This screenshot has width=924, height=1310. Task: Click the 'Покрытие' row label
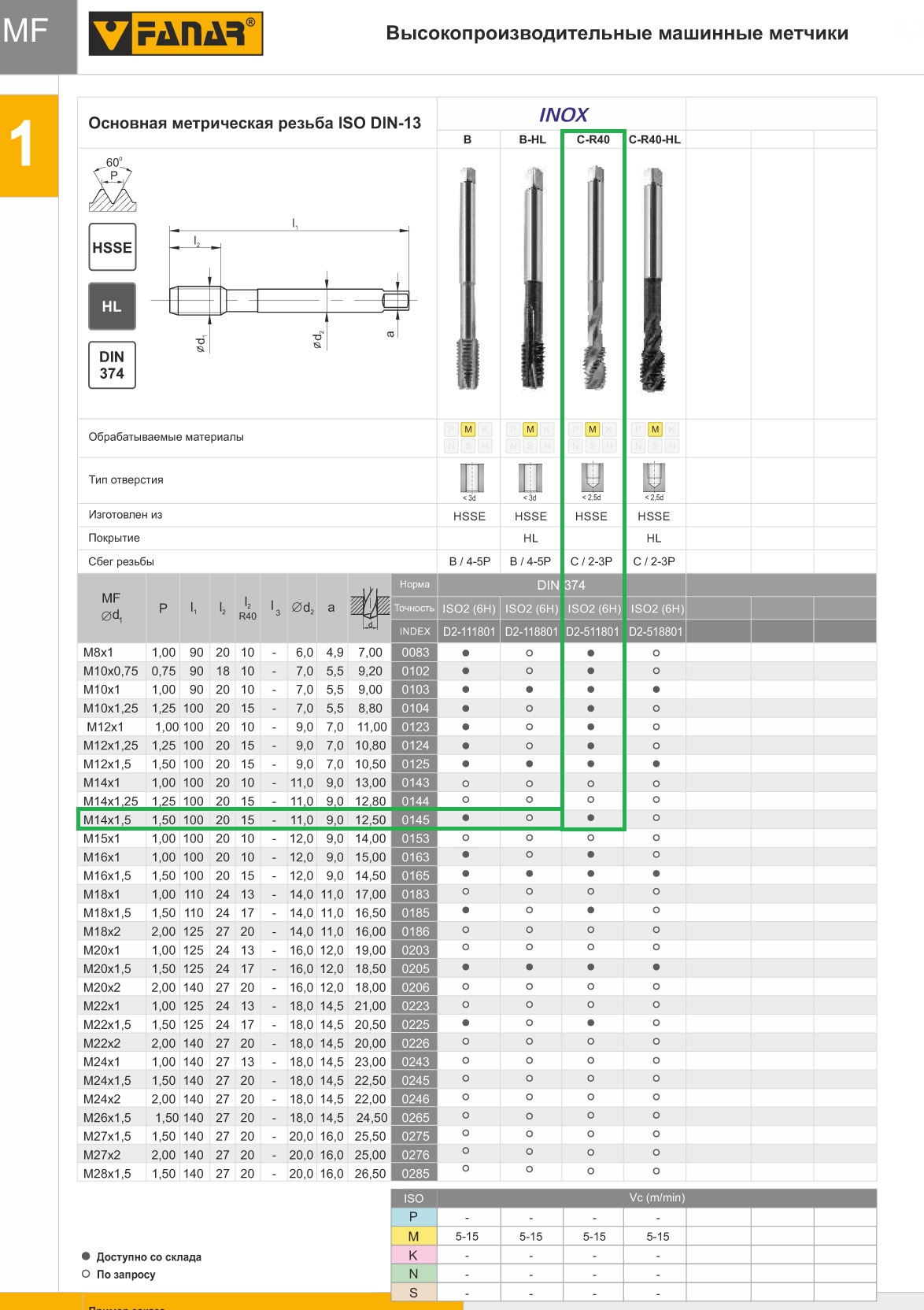point(114,538)
